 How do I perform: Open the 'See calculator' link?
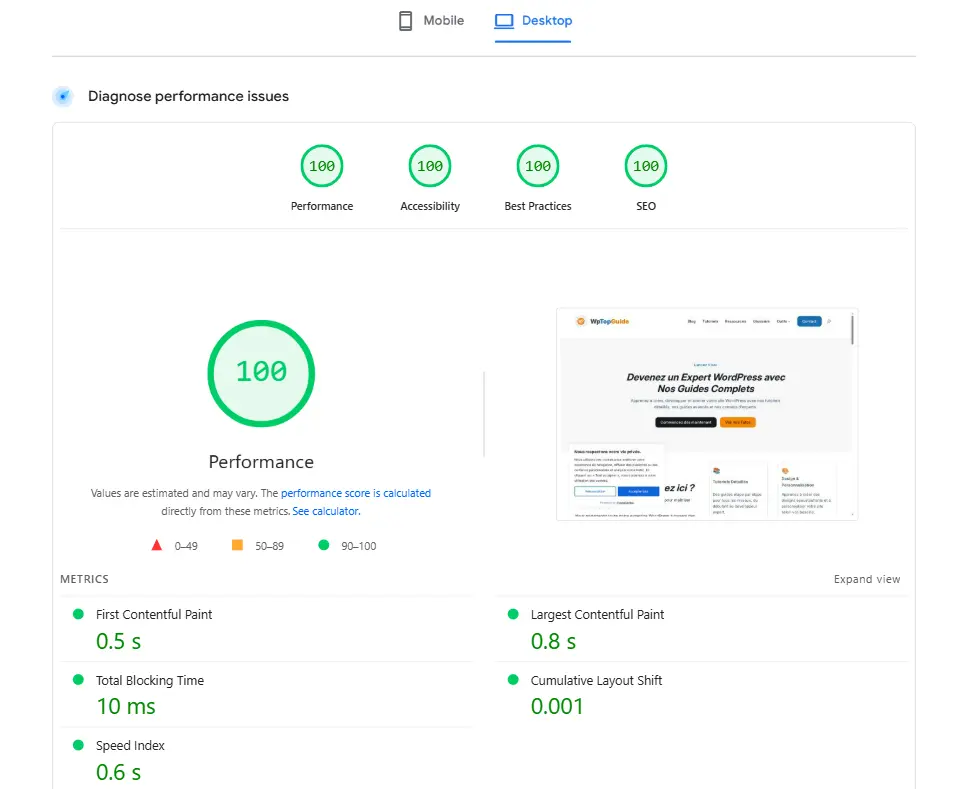point(326,511)
